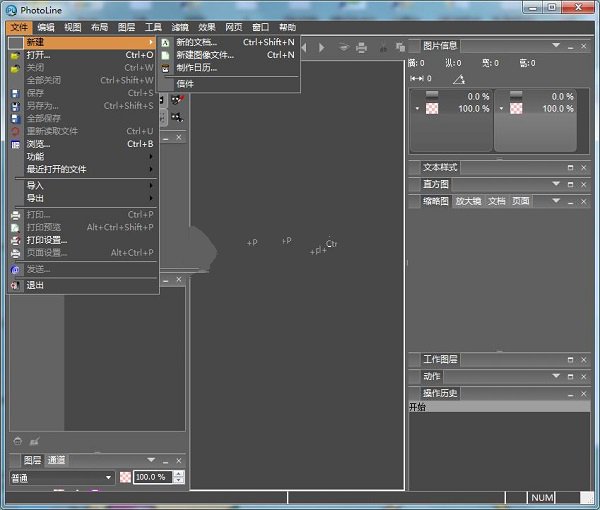Click the layer opacity checker swatch

pyautogui.click(x=125, y=477)
